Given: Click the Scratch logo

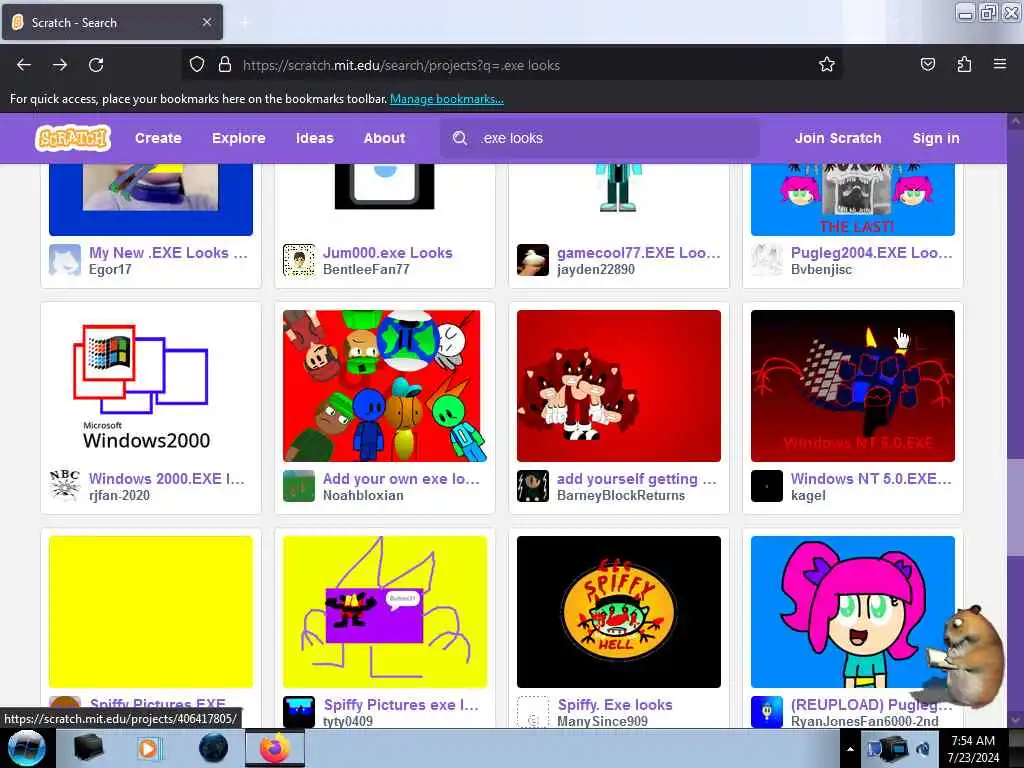Looking at the screenshot, I should (73, 138).
